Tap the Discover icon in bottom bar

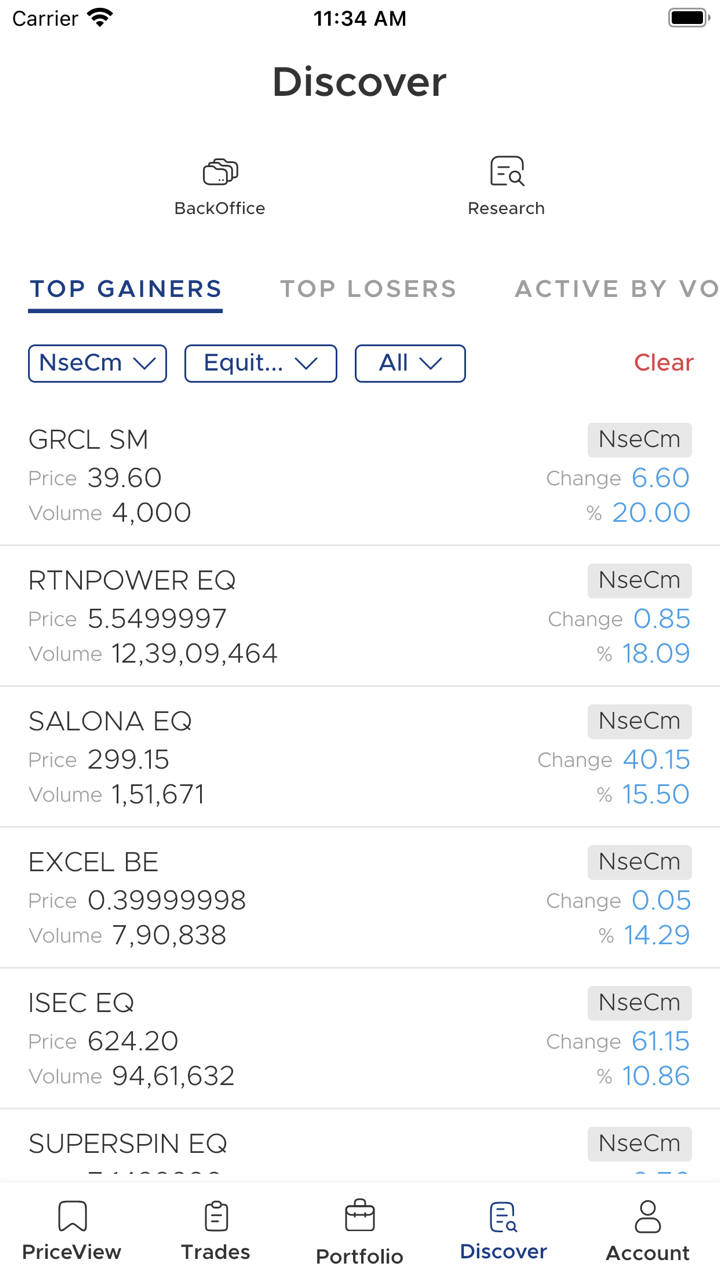(503, 1217)
